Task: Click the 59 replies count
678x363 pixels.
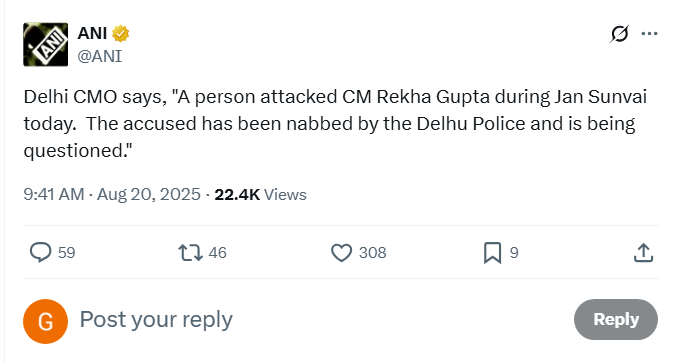Action: pos(67,253)
